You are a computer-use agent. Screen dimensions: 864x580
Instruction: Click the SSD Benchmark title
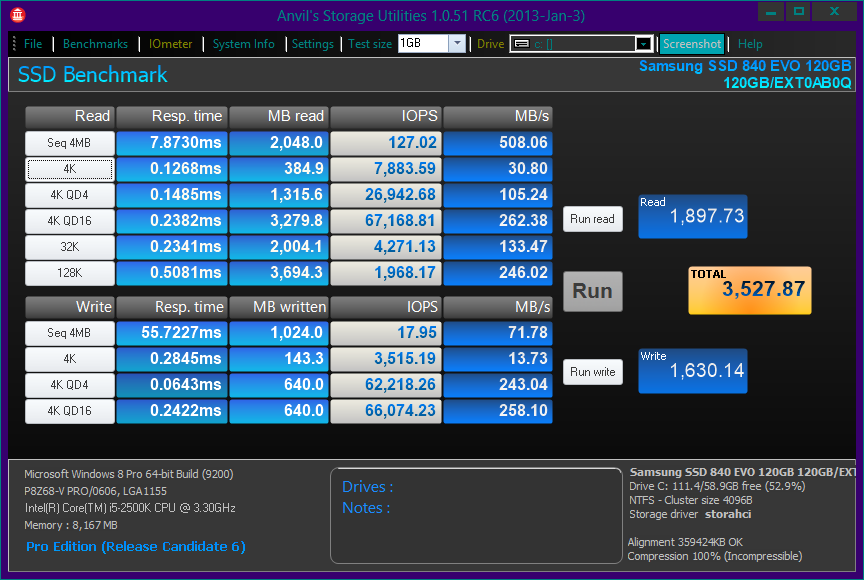pyautogui.click(x=92, y=75)
